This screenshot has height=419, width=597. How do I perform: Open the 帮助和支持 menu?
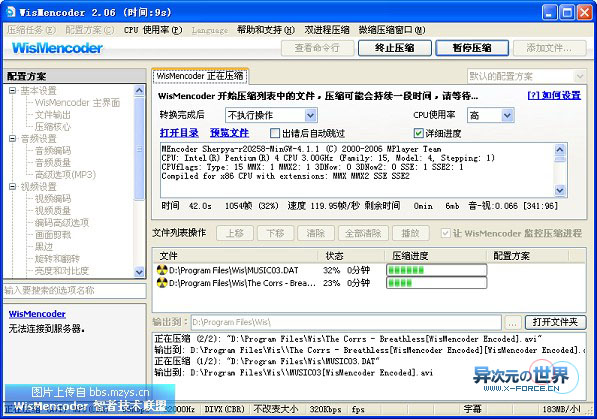point(266,30)
